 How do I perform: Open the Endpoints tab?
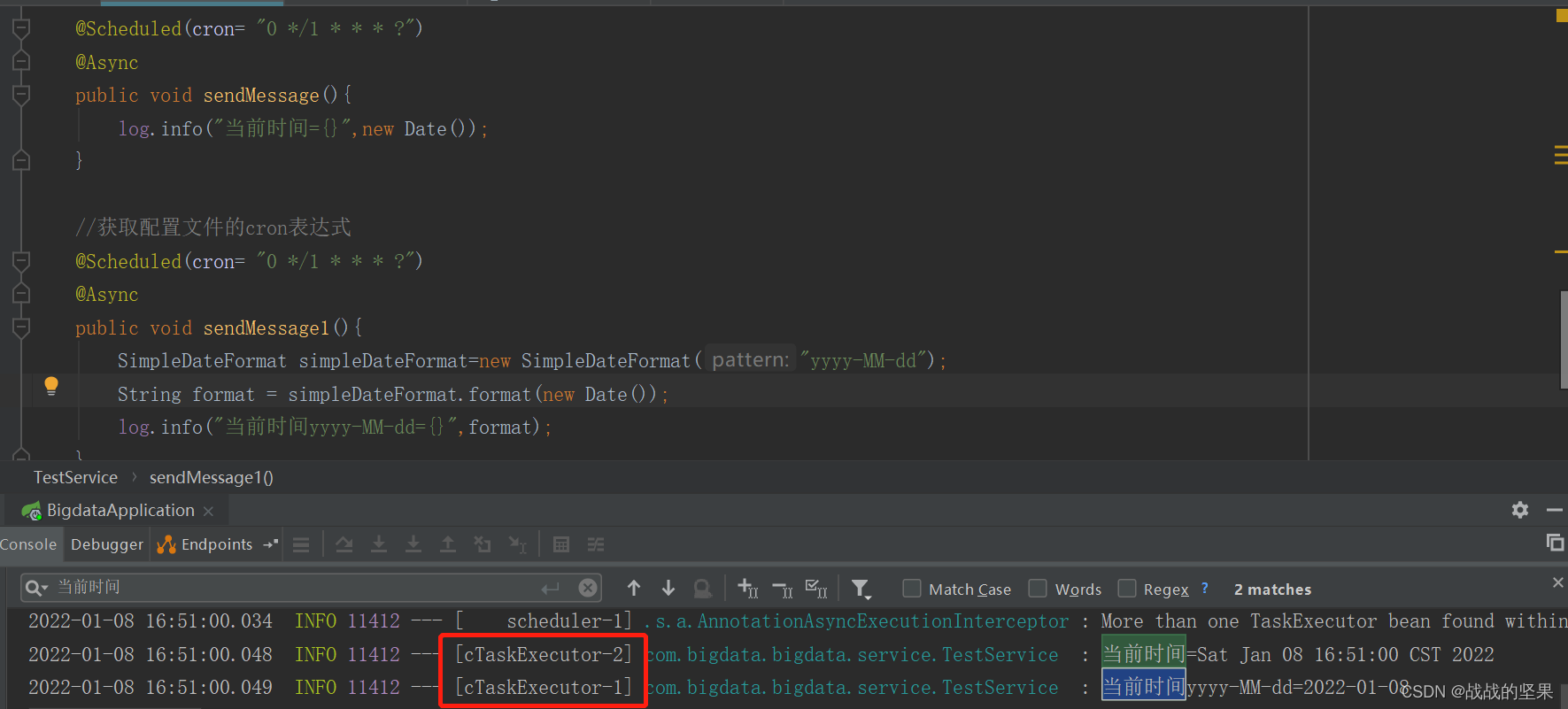[x=205, y=544]
